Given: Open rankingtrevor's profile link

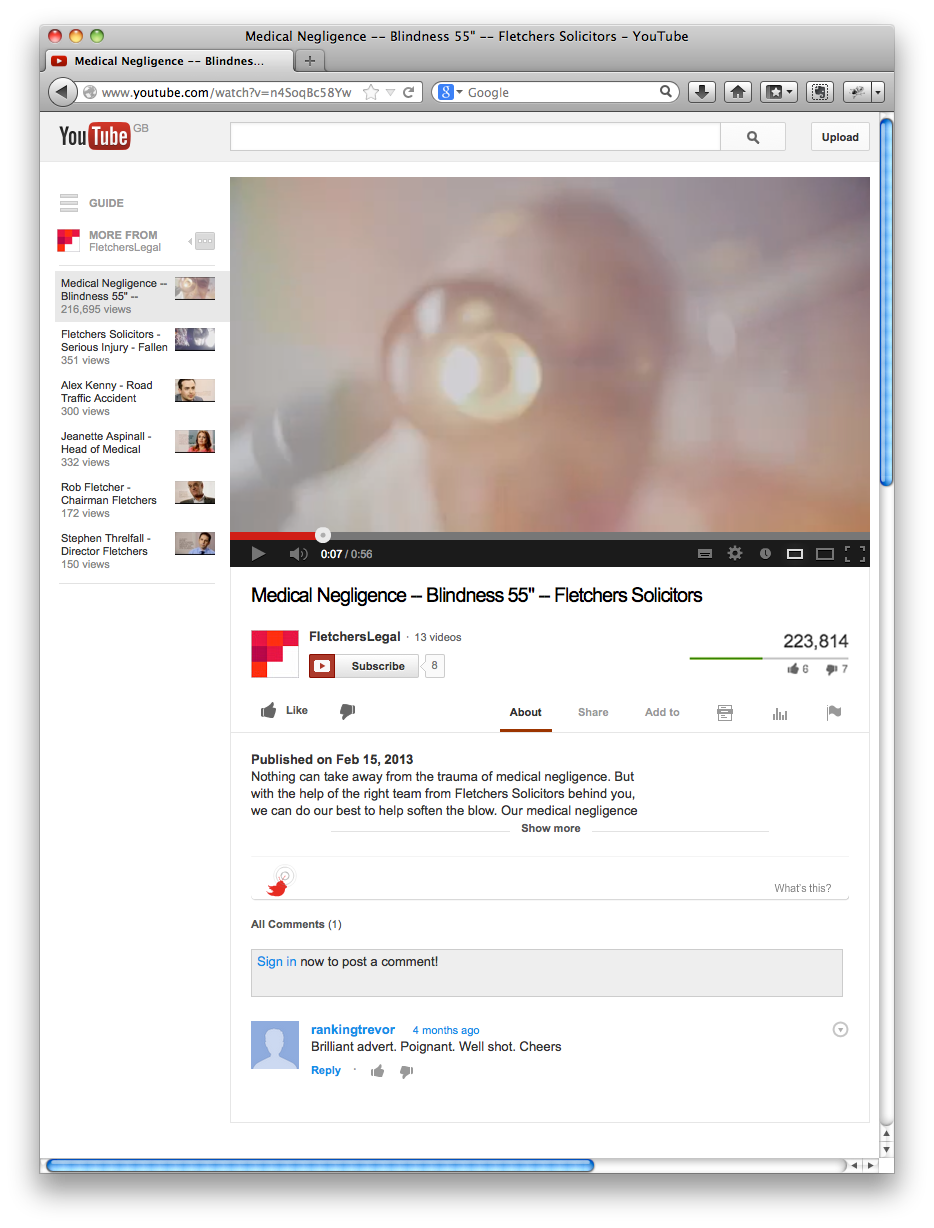Looking at the screenshot, I should 353,1029.
